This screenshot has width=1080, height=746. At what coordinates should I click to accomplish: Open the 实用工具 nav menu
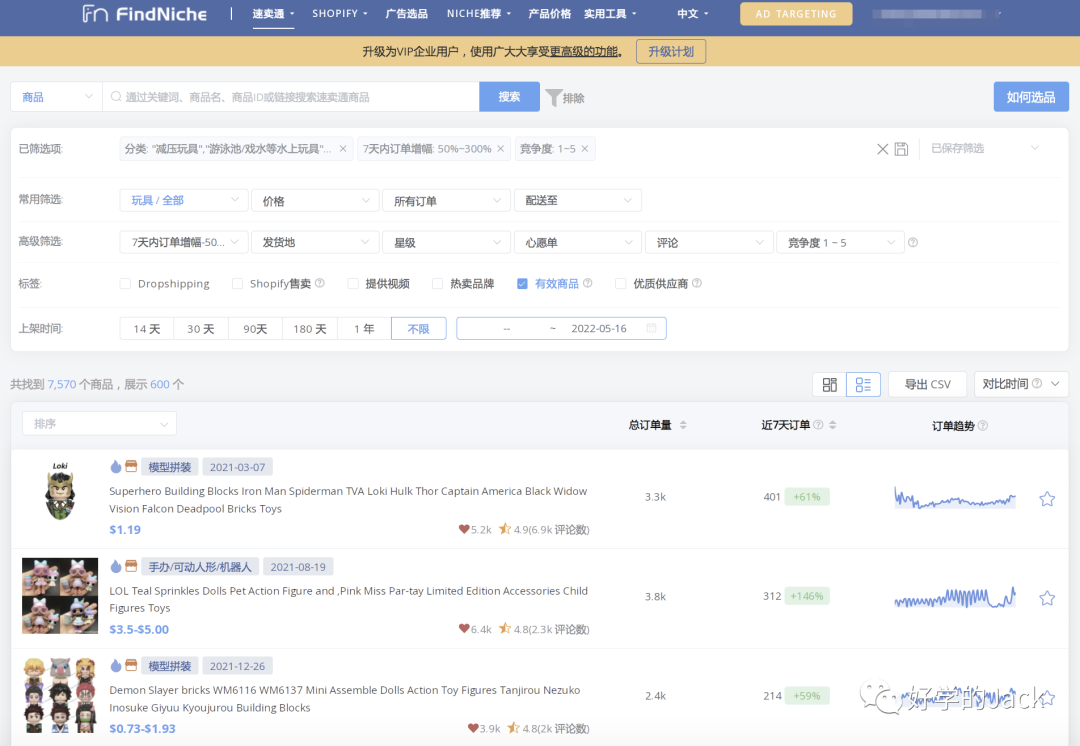[x=610, y=14]
